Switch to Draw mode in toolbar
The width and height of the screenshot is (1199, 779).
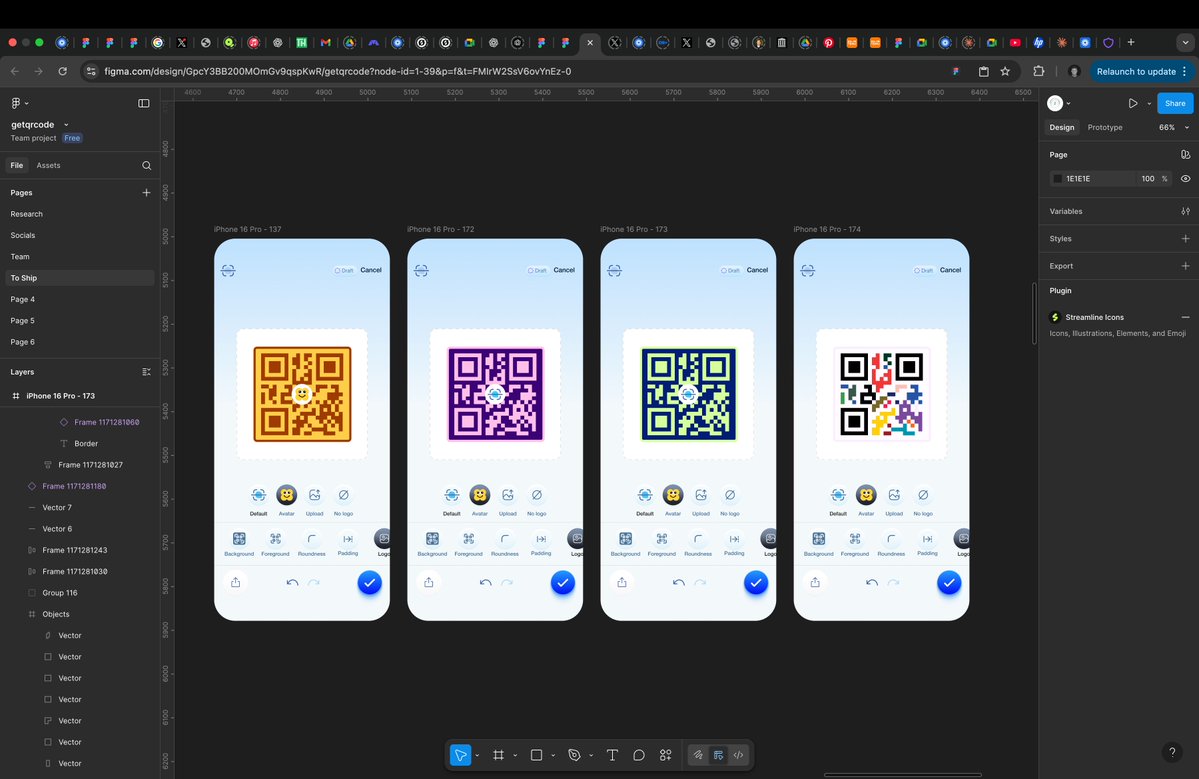698,755
